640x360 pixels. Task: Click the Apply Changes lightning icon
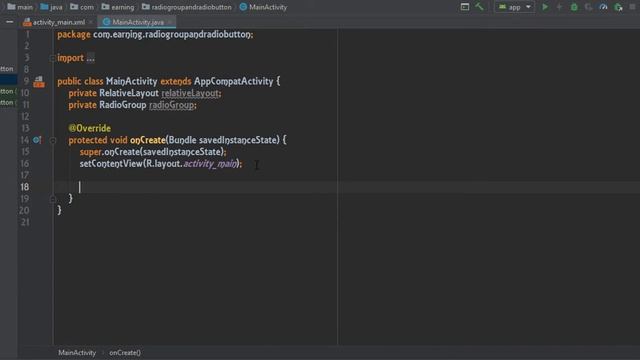pos(559,7)
